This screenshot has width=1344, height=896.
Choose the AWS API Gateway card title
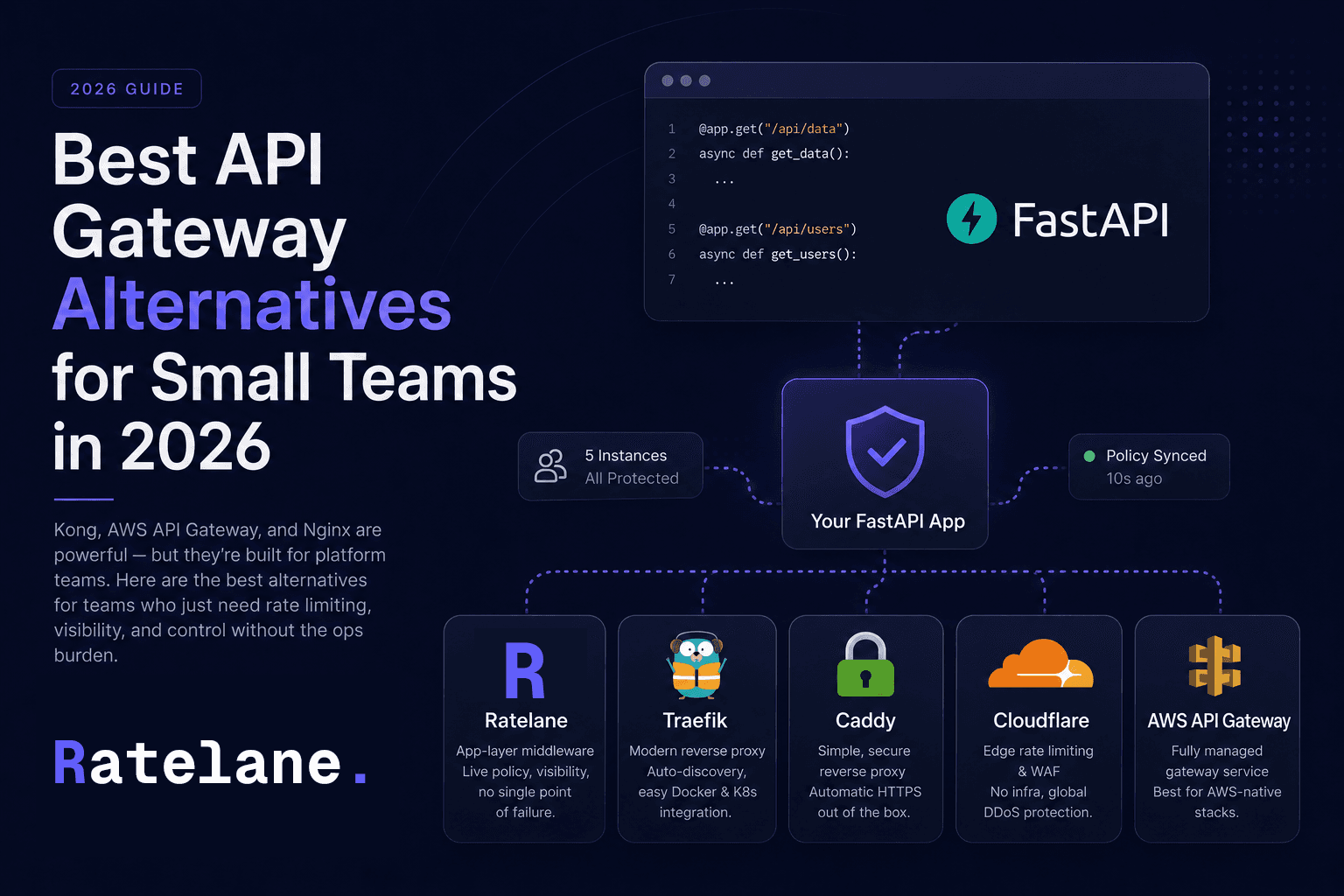click(x=1219, y=721)
